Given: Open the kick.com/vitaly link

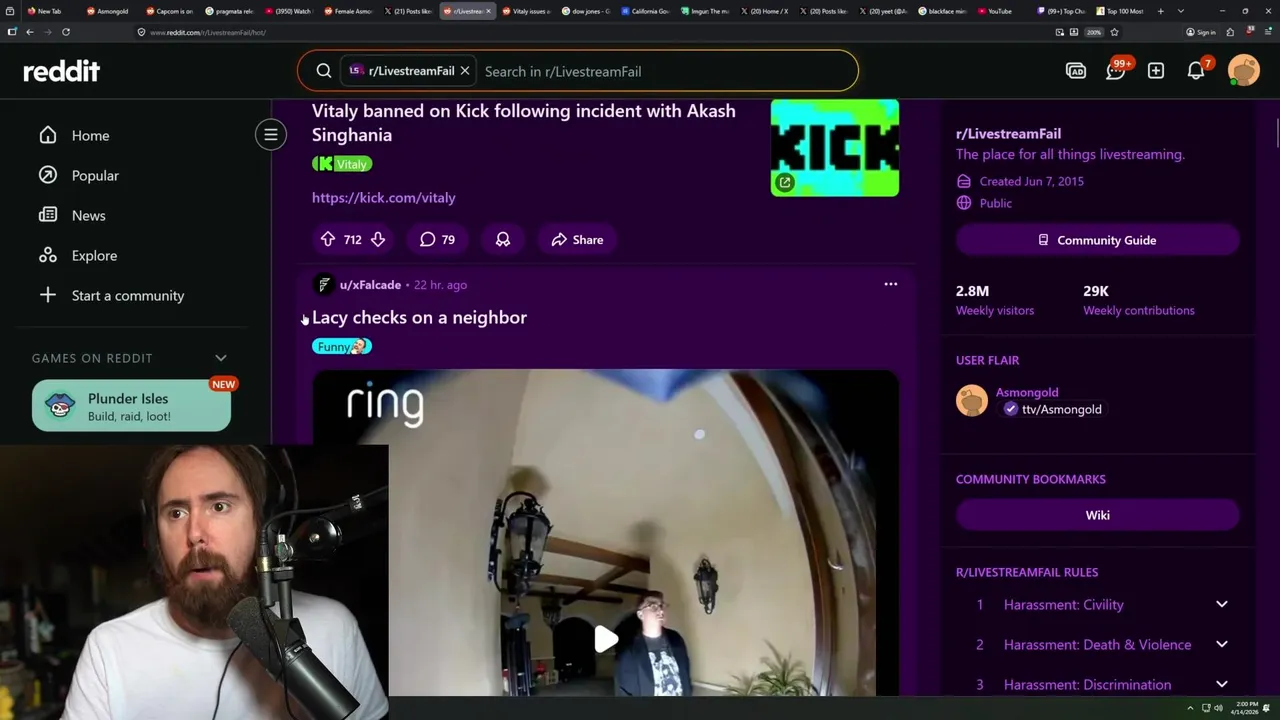Looking at the screenshot, I should click(383, 198).
